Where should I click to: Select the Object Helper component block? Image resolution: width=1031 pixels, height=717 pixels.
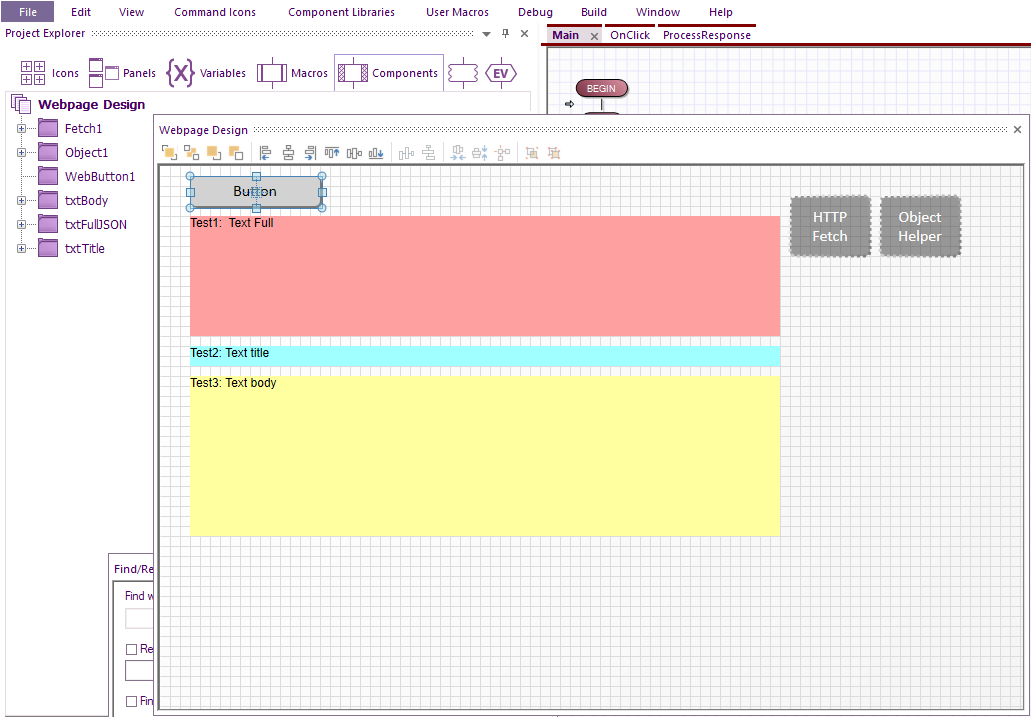point(920,226)
